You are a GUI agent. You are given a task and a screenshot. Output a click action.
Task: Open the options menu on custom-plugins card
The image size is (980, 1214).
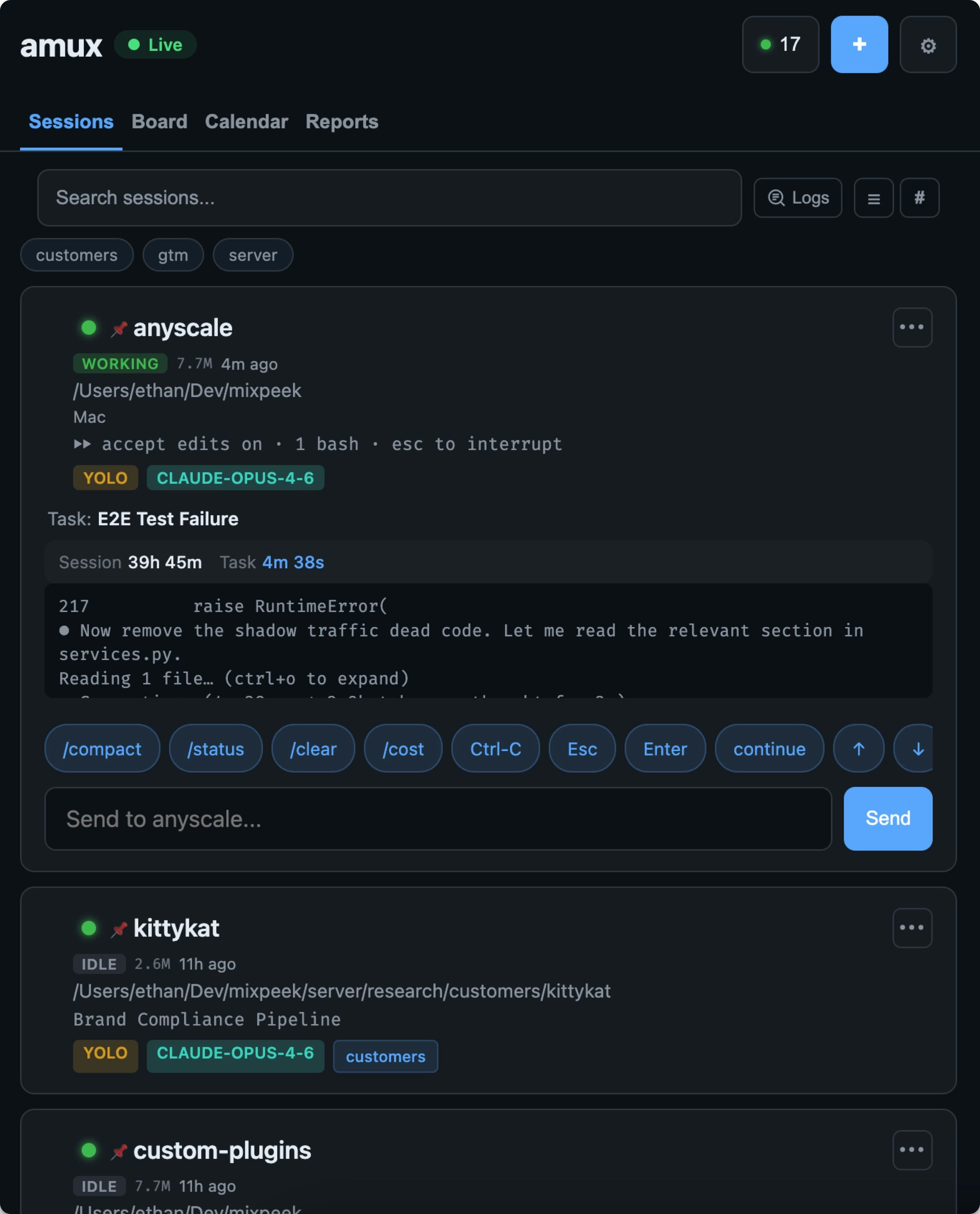(x=912, y=1150)
